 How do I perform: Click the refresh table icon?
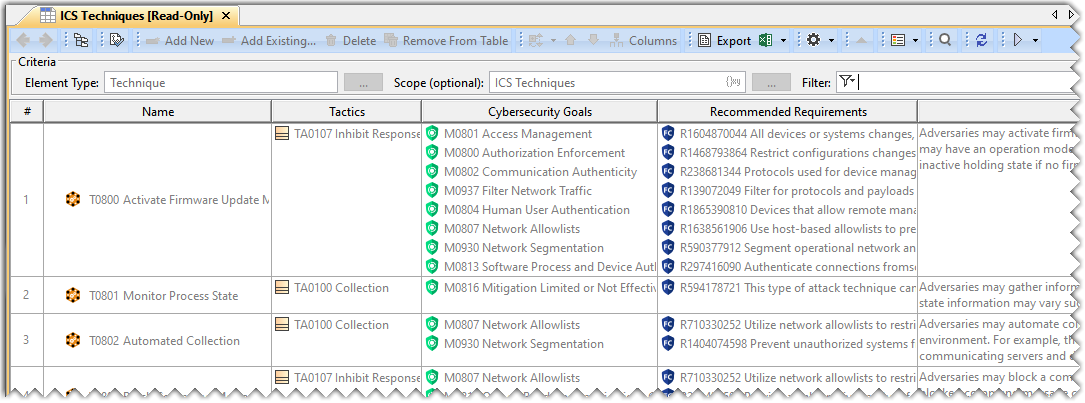981,41
